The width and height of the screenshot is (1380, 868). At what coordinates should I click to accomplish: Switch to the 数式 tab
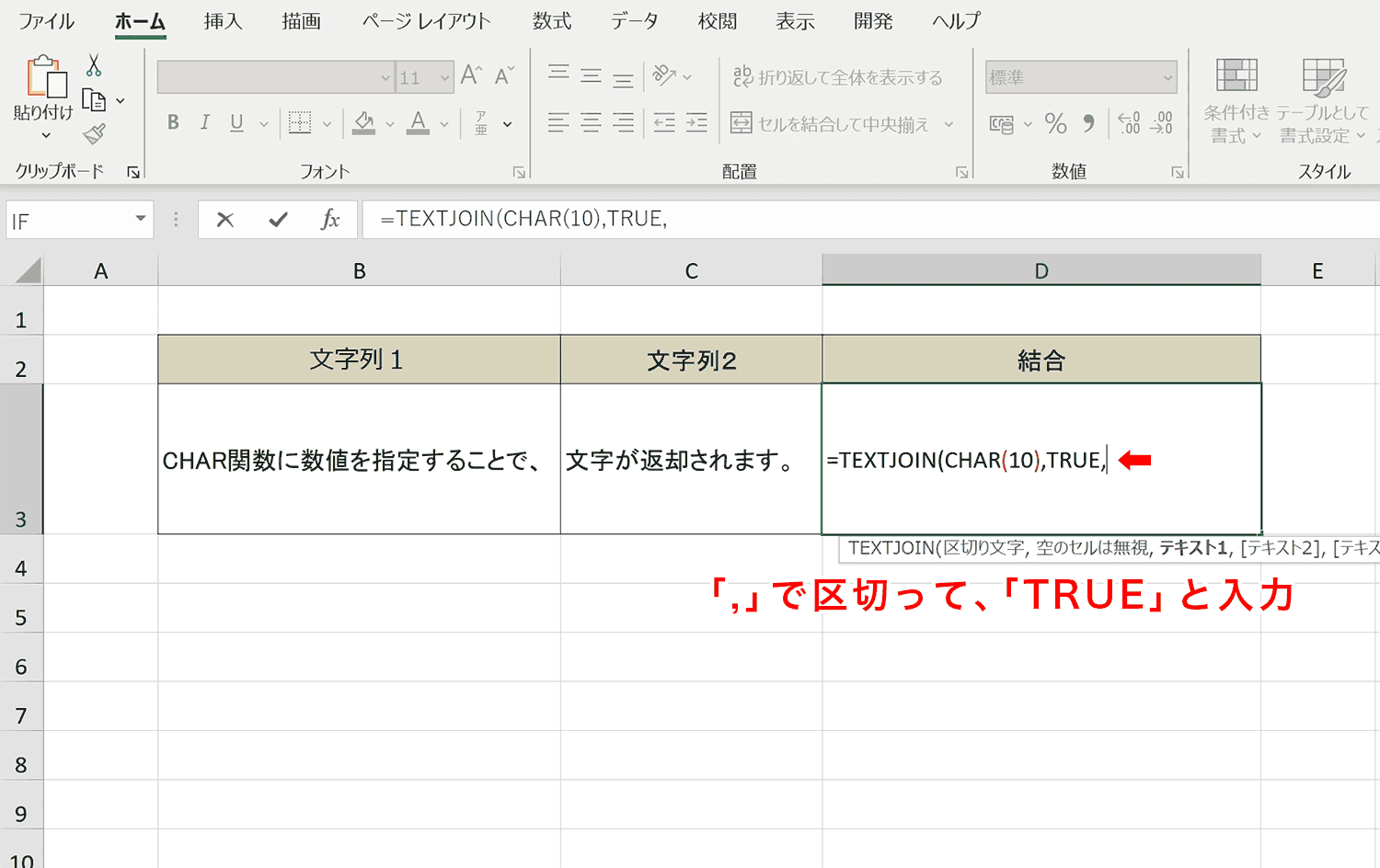[552, 21]
